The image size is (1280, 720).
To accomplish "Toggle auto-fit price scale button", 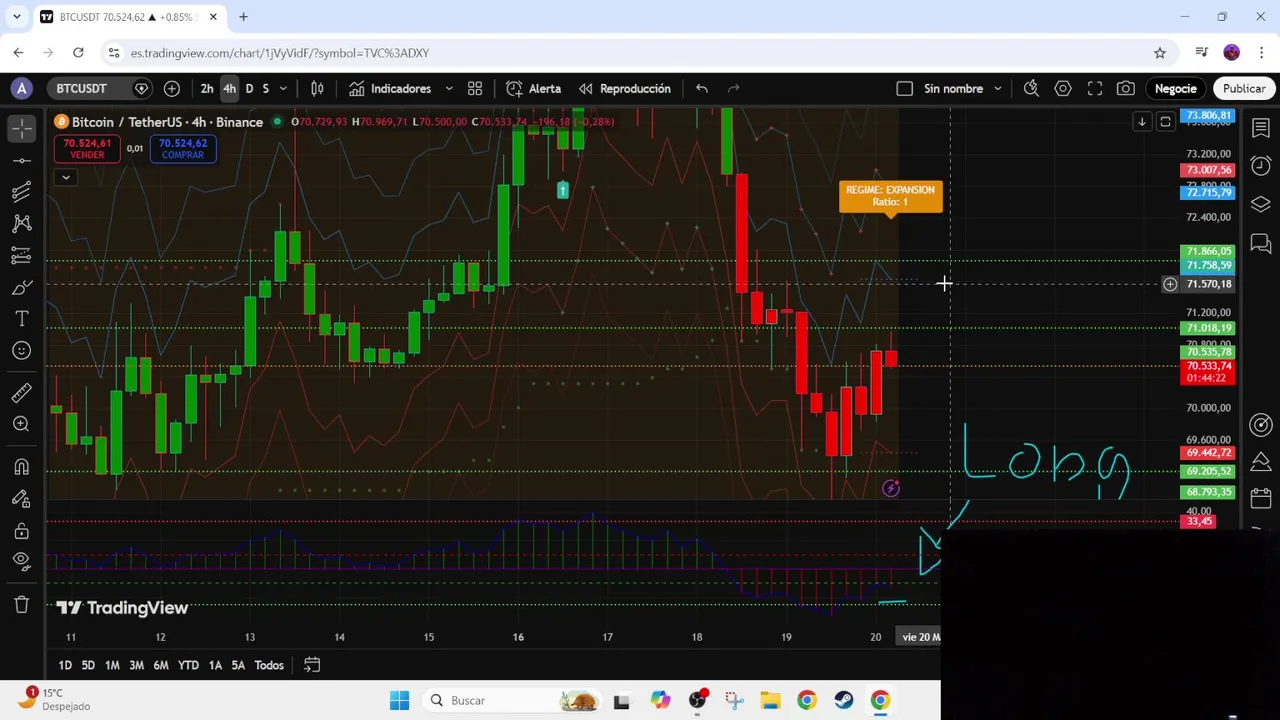I will [1165, 122].
